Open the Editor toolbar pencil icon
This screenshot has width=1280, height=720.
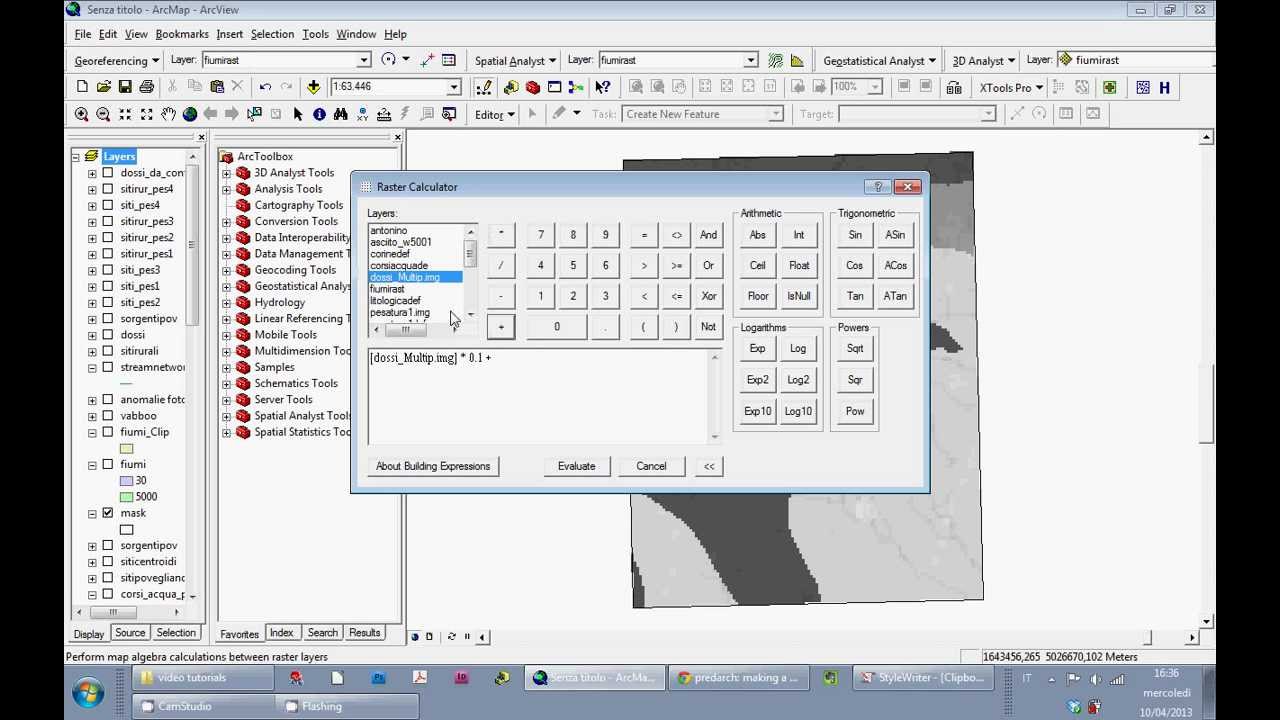484,87
